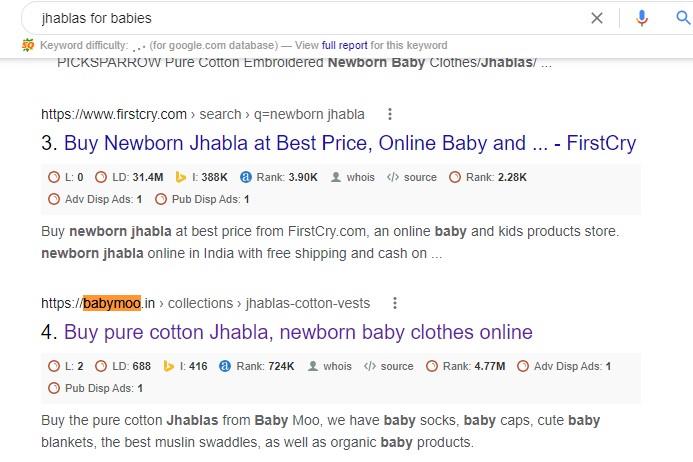Click the blue search magnifier icon
The height and width of the screenshot is (462, 693).
[683, 18]
